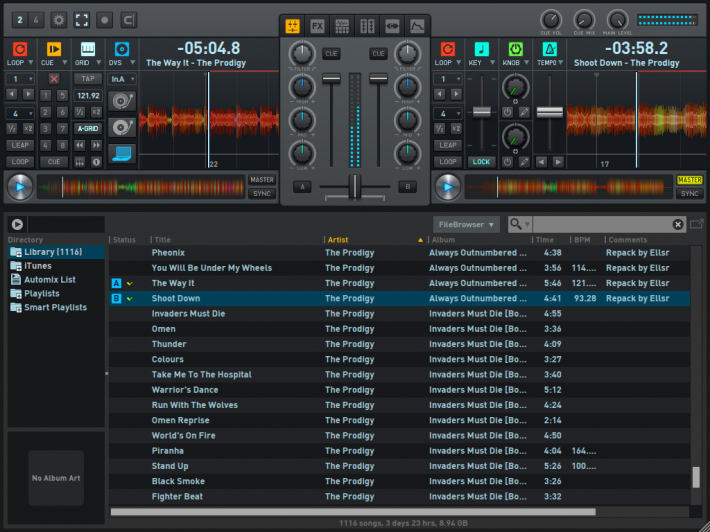Expand deck A CUE panel dropdown arrow
The width and height of the screenshot is (710, 532).
point(65,62)
